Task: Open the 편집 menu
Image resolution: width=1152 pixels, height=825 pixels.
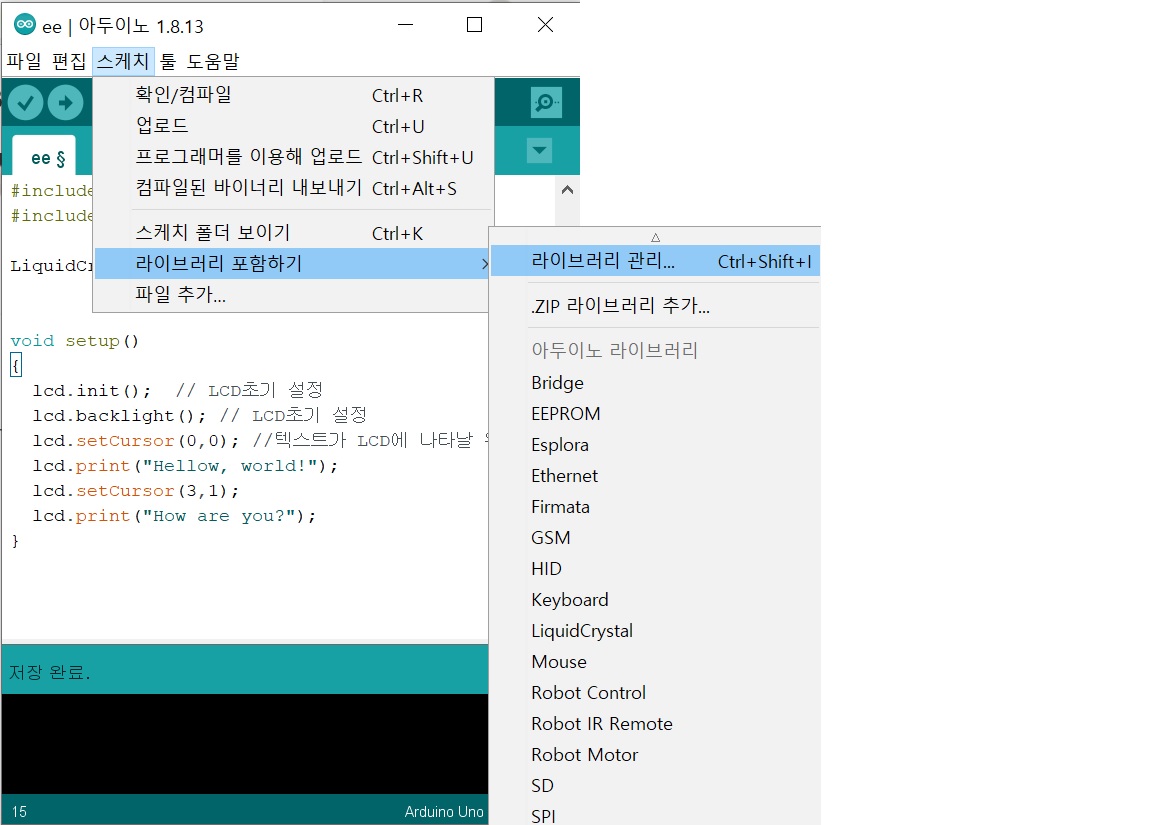Action: [x=69, y=62]
